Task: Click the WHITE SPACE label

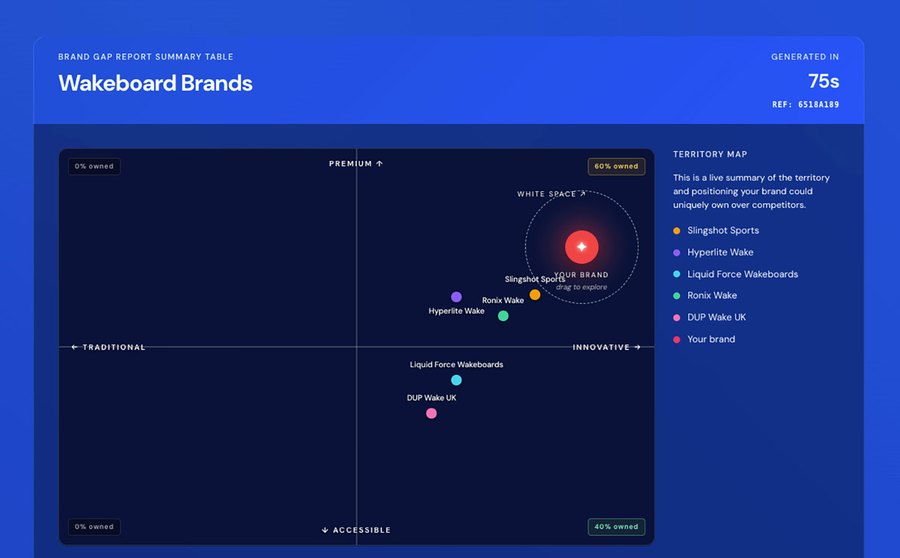Action: coord(551,194)
